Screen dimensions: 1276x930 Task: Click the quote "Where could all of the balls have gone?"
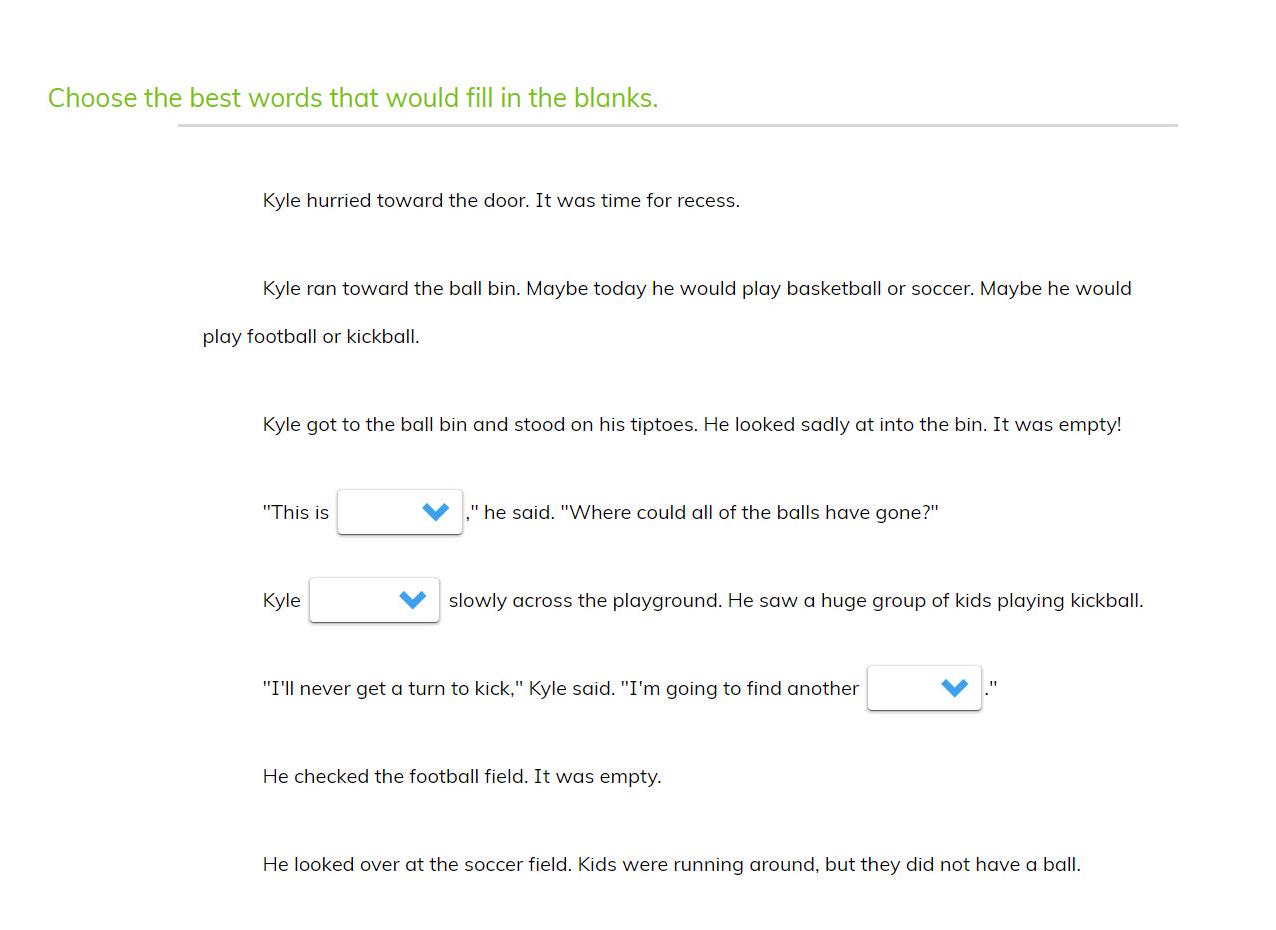[x=749, y=512]
